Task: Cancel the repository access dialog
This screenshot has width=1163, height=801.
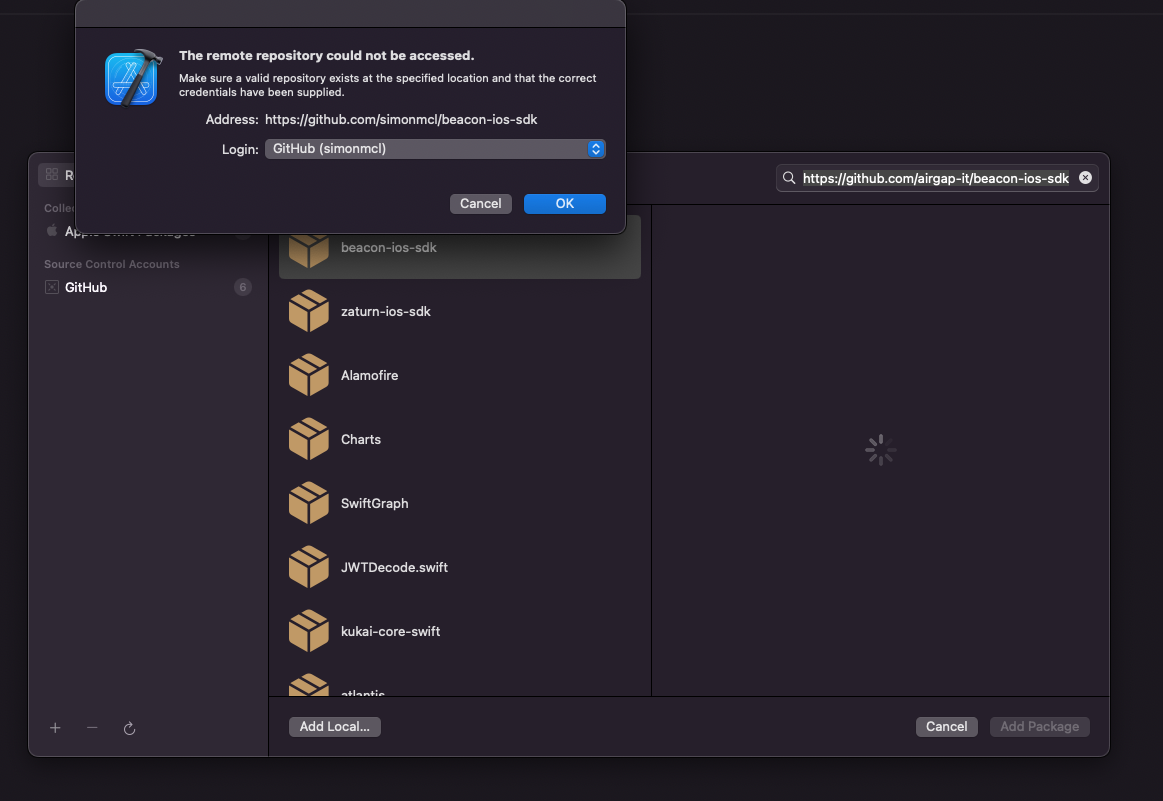Action: [x=481, y=204]
